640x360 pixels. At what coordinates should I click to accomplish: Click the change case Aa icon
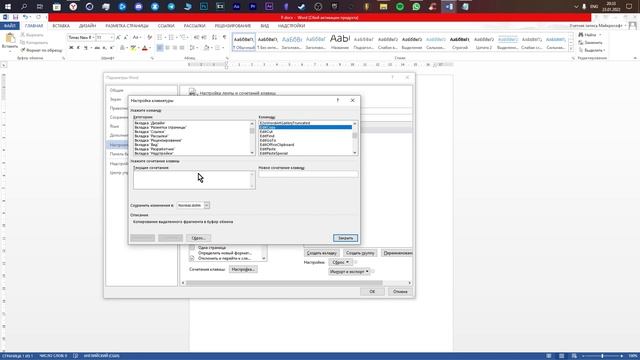coord(136,38)
